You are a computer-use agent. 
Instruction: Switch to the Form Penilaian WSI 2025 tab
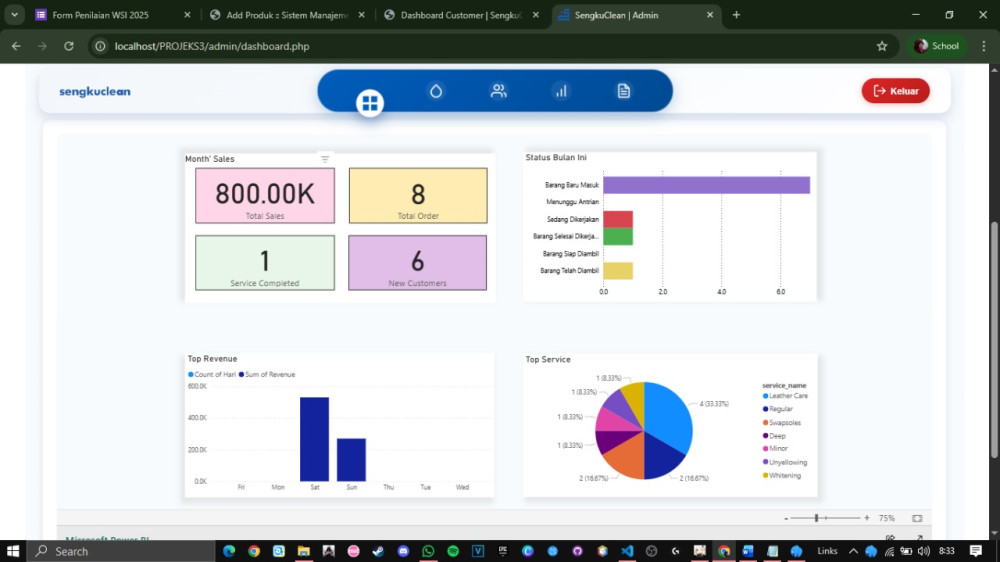pyautogui.click(x=100, y=15)
